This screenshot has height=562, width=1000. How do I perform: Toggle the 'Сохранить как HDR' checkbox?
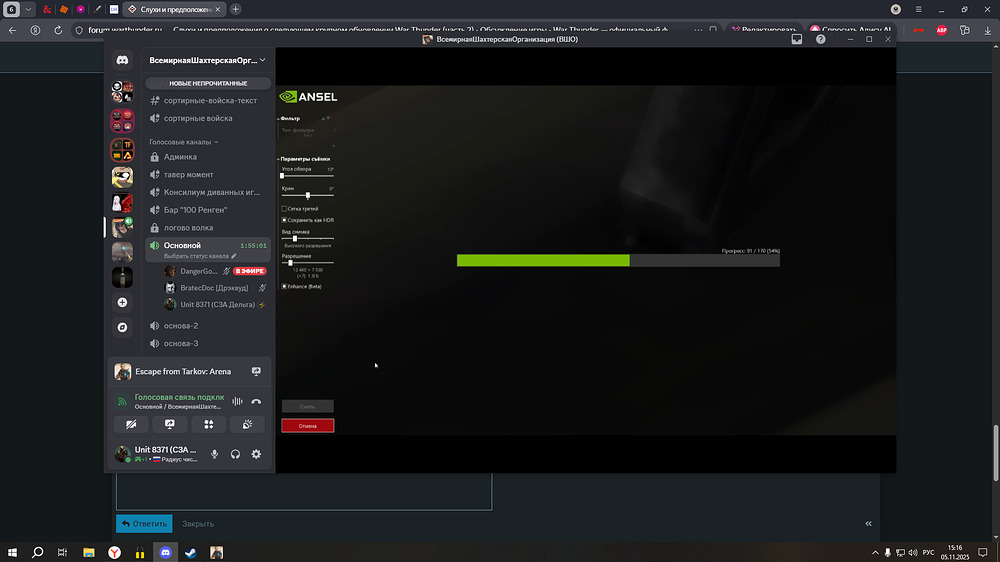tap(285, 219)
